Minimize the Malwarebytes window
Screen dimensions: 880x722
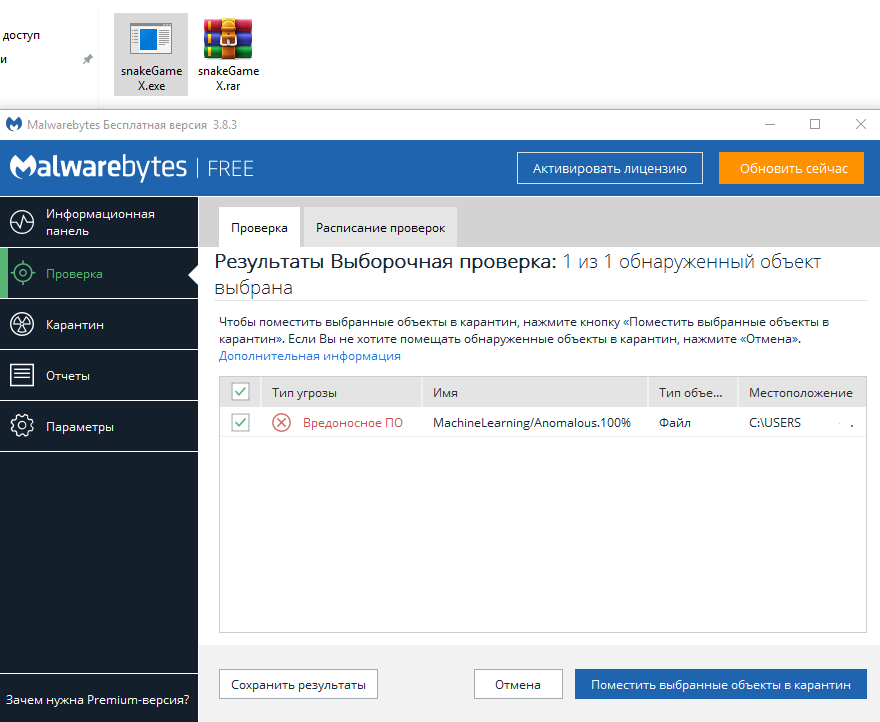pos(770,124)
